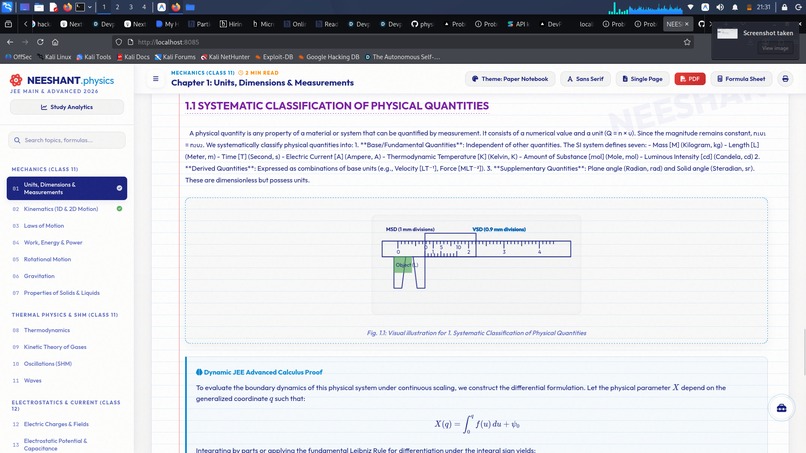Switch to the Hirin tab
806x453 pixels.
[231, 24]
